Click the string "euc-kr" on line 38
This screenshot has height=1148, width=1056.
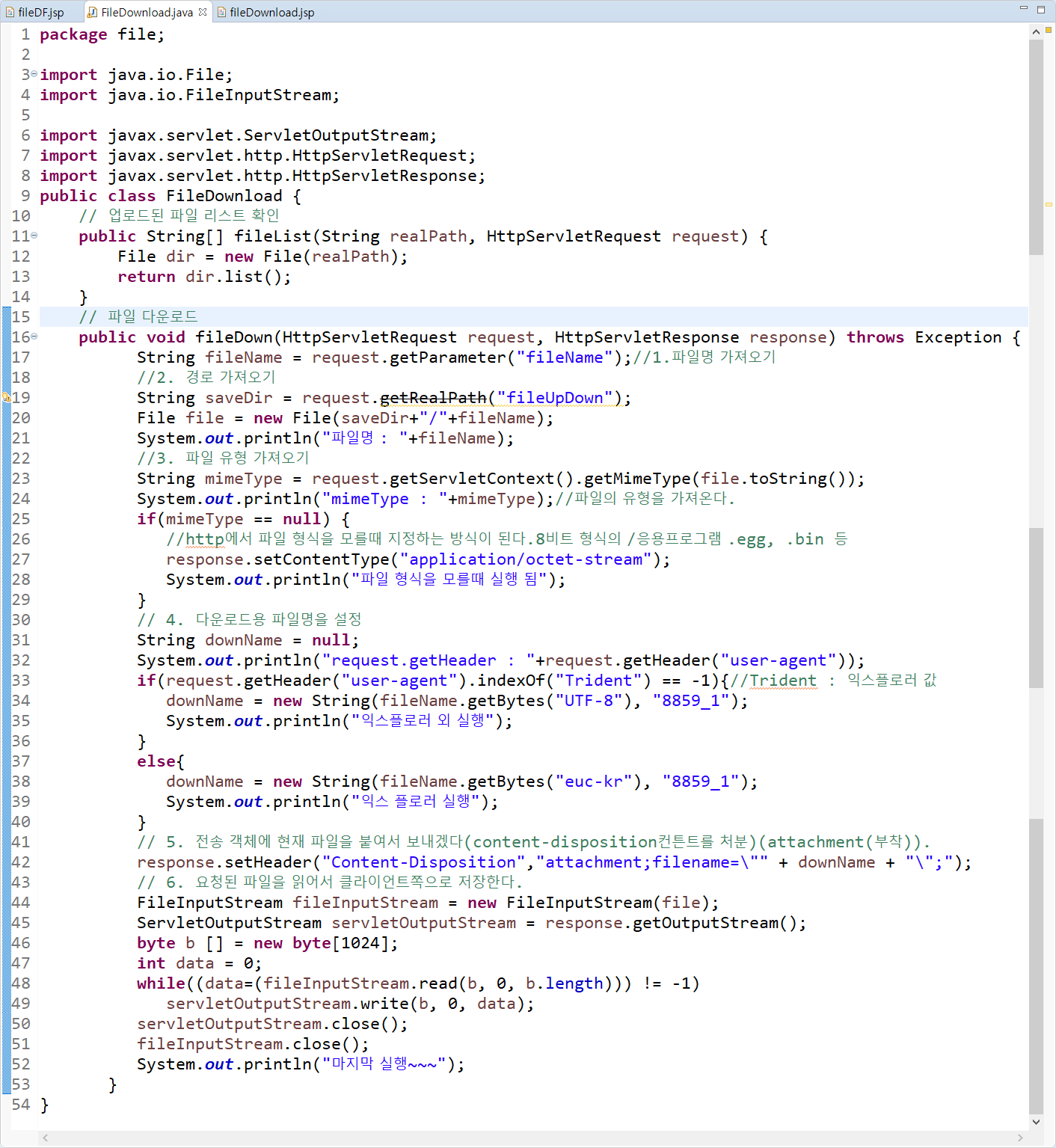[x=594, y=782]
